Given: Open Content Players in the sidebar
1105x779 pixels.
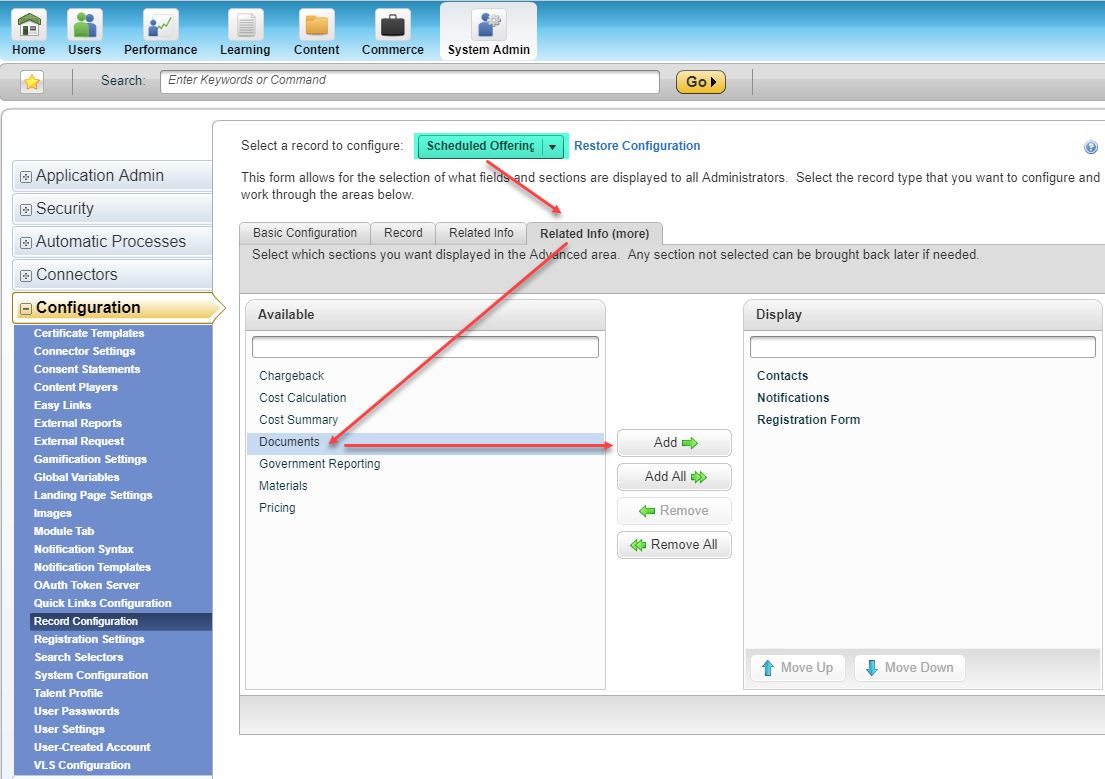Looking at the screenshot, I should [75, 387].
